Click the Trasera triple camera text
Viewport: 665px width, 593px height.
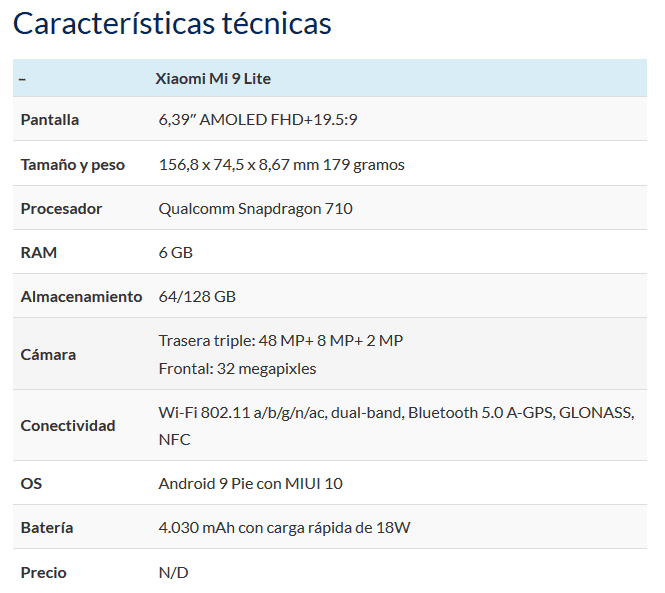(281, 341)
